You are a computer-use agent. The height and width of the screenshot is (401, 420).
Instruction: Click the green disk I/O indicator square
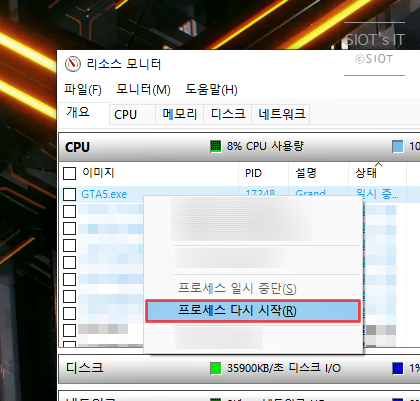[x=216, y=368]
